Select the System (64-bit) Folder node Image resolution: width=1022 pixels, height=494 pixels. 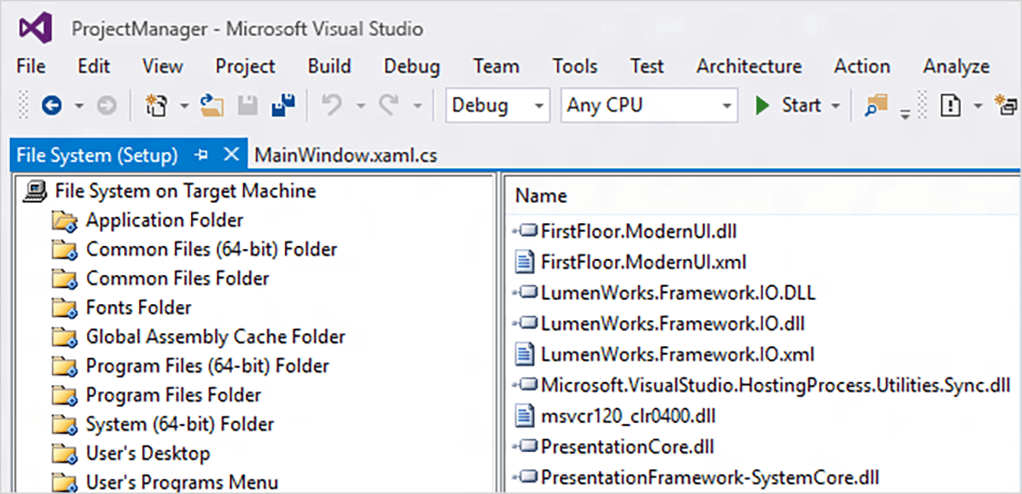tap(180, 424)
